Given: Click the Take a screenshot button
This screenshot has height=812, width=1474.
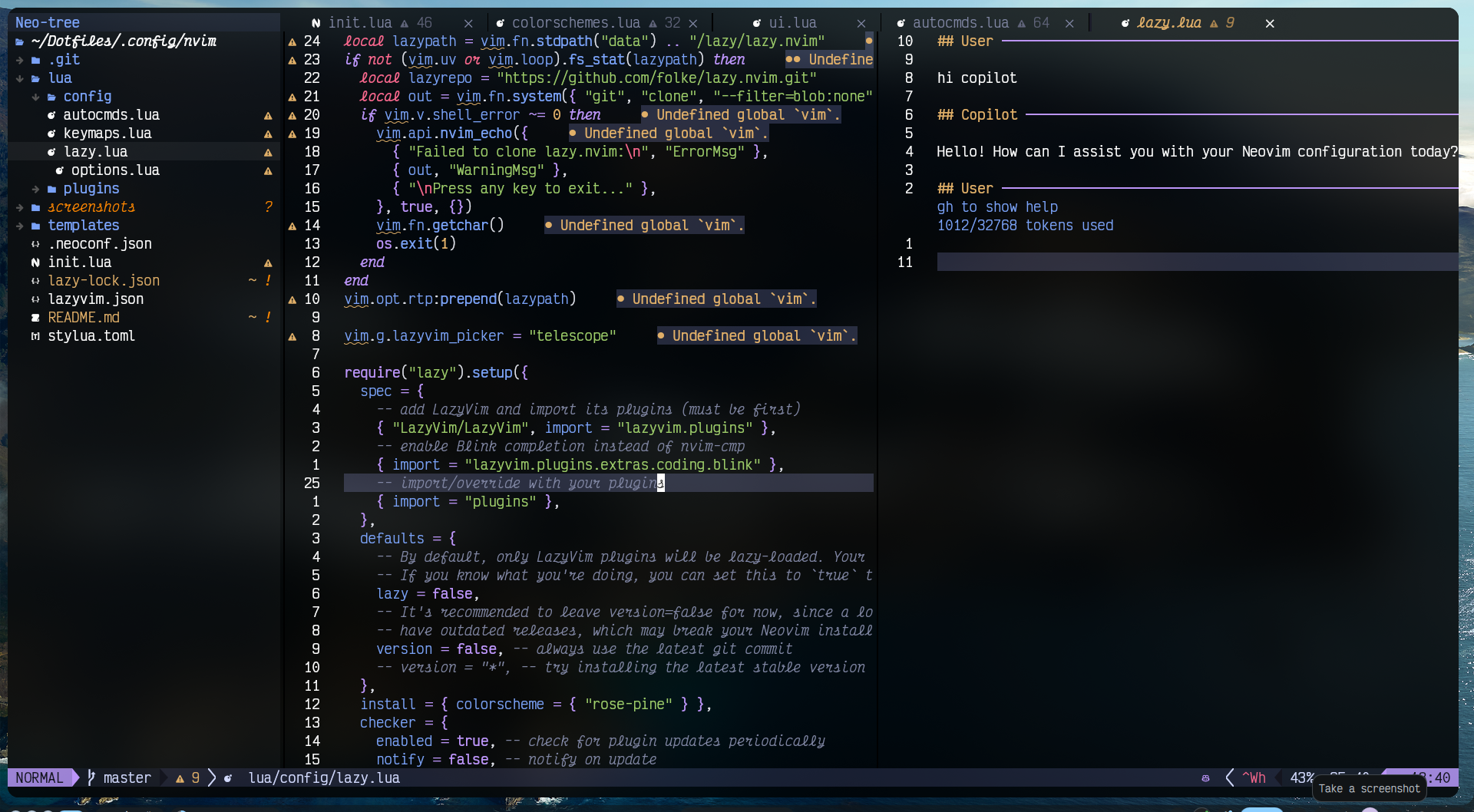Looking at the screenshot, I should tap(1369, 788).
